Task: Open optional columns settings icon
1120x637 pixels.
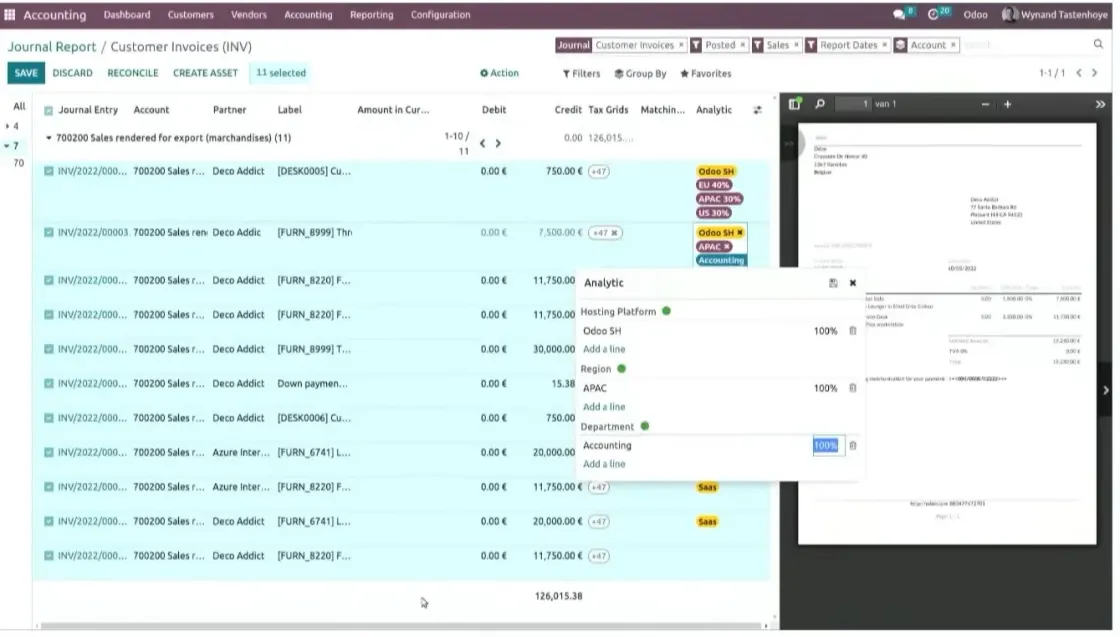Action: pyautogui.click(x=757, y=110)
